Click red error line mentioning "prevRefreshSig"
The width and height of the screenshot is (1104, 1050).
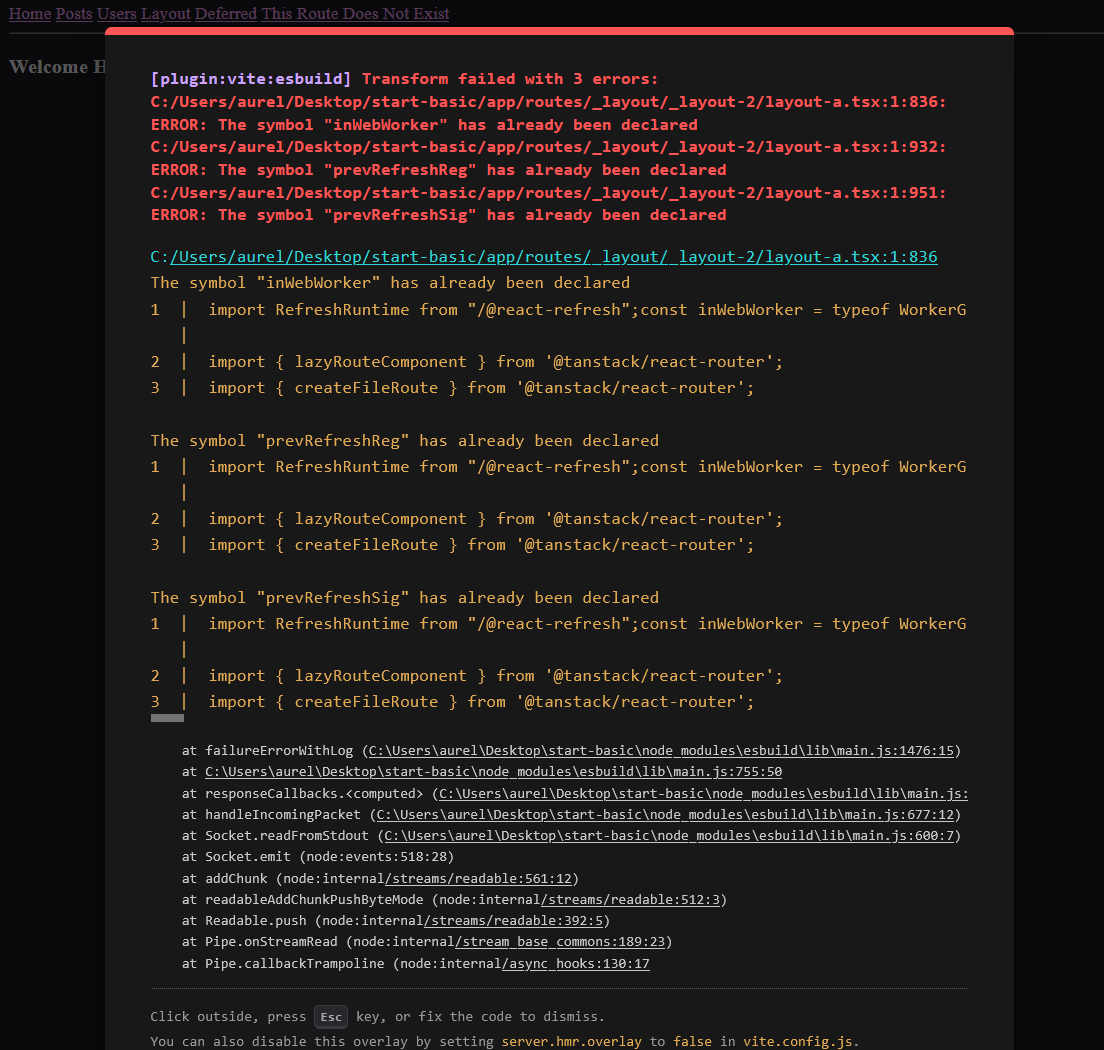[438, 215]
